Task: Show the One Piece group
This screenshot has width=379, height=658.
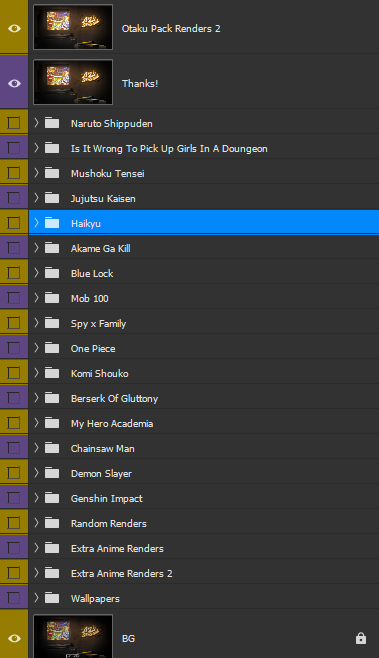Action: pyautogui.click(x=14, y=348)
